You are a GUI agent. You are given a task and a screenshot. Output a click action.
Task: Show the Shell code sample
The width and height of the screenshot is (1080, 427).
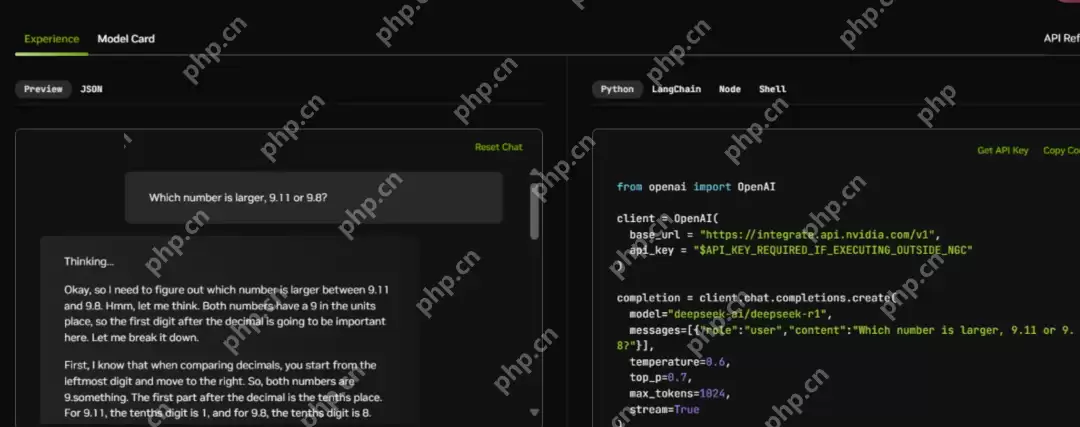(772, 89)
